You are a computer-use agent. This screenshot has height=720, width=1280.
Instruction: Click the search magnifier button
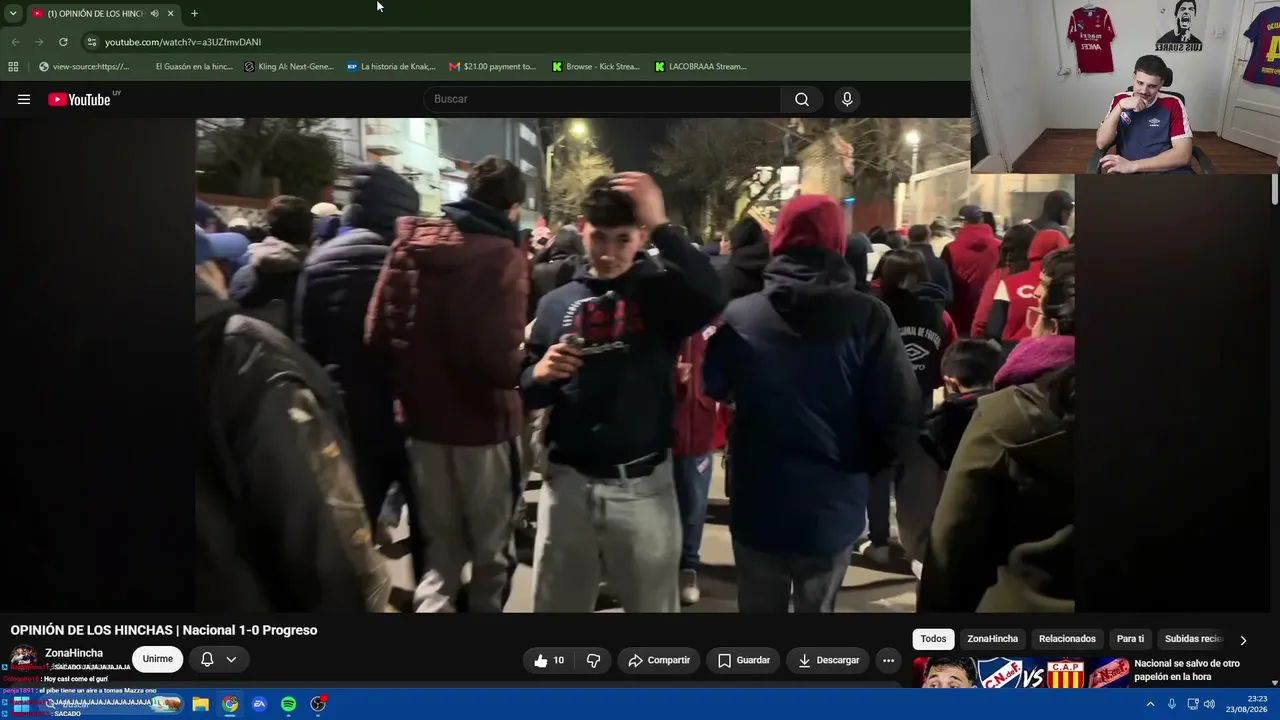[x=801, y=99]
